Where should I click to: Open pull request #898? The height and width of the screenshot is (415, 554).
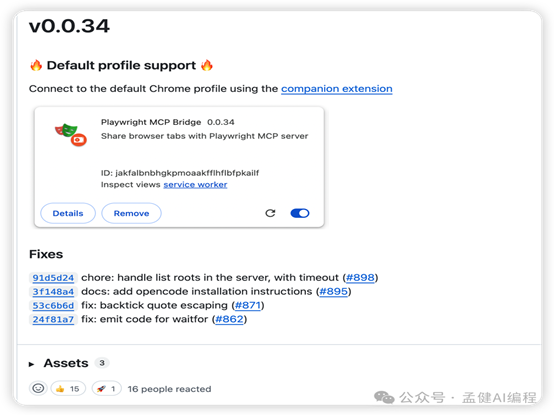coord(360,278)
